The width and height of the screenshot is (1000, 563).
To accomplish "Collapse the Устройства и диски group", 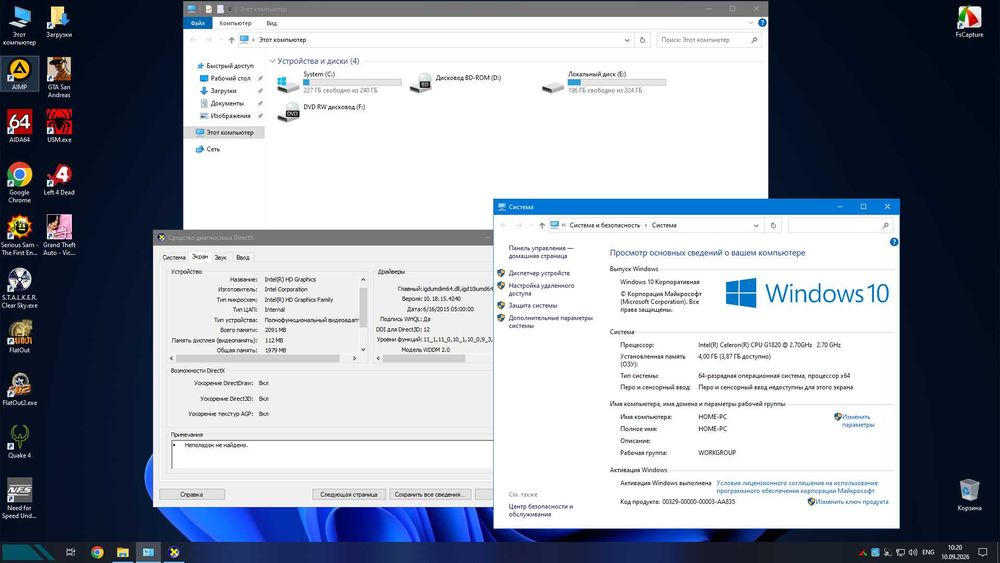I will point(273,61).
